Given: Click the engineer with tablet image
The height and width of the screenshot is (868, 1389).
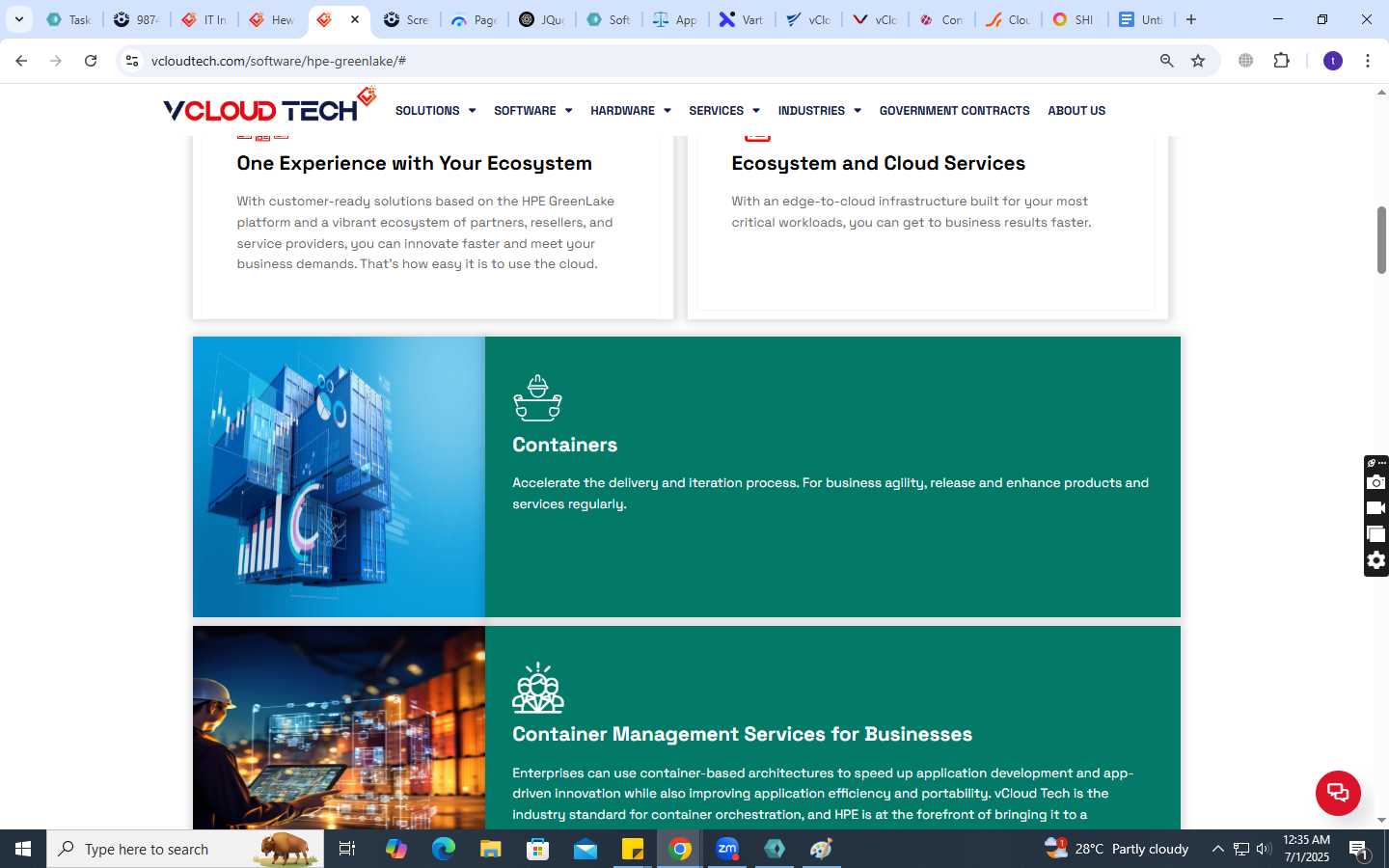Looking at the screenshot, I should click(339, 727).
